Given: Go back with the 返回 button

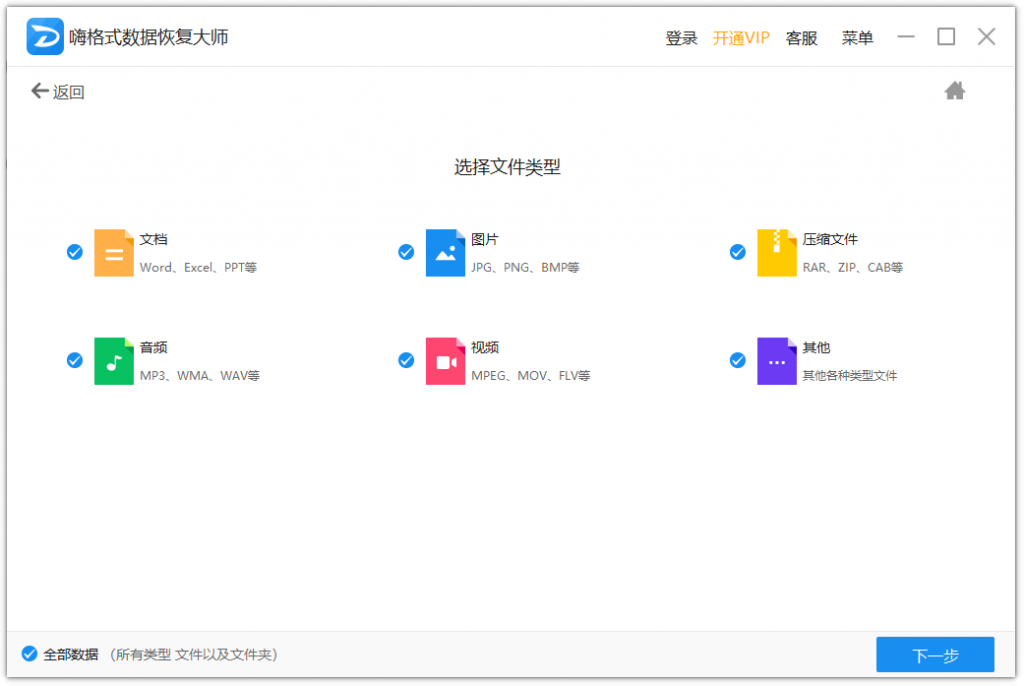Looking at the screenshot, I should 57,91.
